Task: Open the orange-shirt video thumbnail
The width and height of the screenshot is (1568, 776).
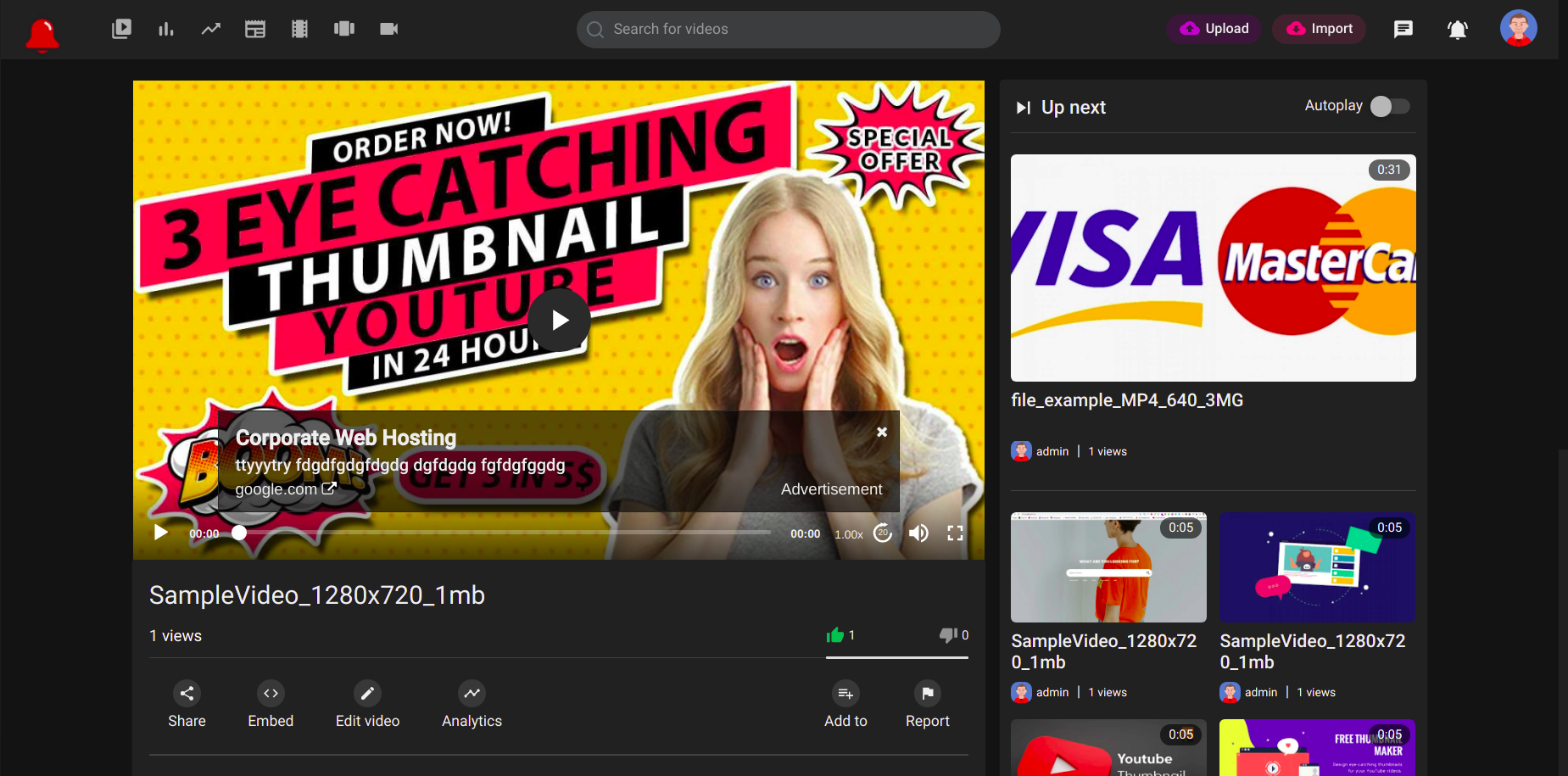Action: [x=1108, y=567]
